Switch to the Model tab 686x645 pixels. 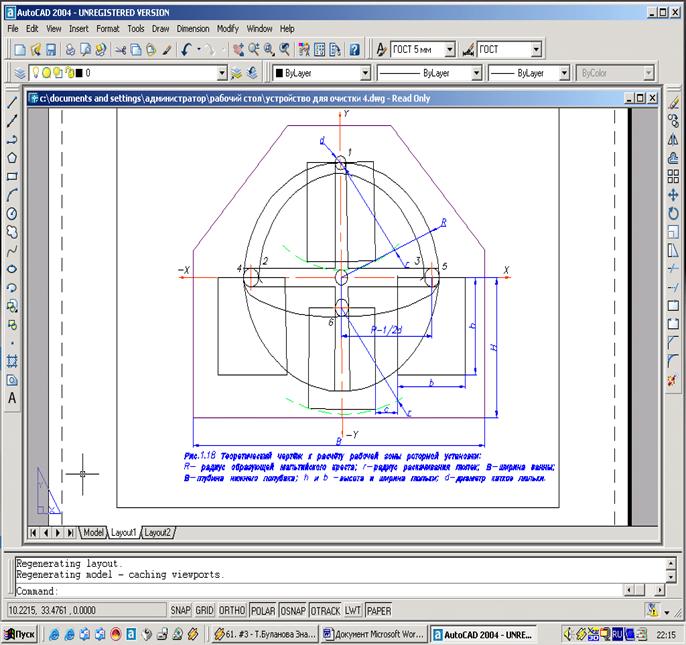click(94, 532)
